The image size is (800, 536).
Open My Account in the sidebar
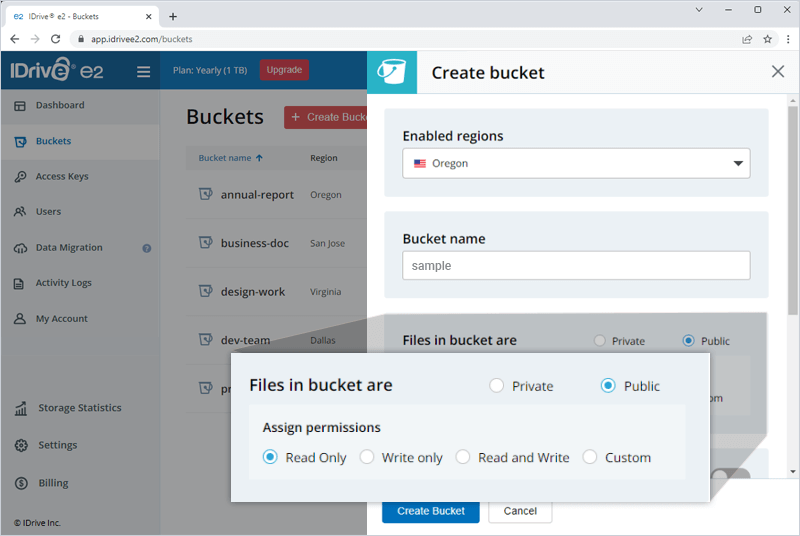(x=61, y=319)
